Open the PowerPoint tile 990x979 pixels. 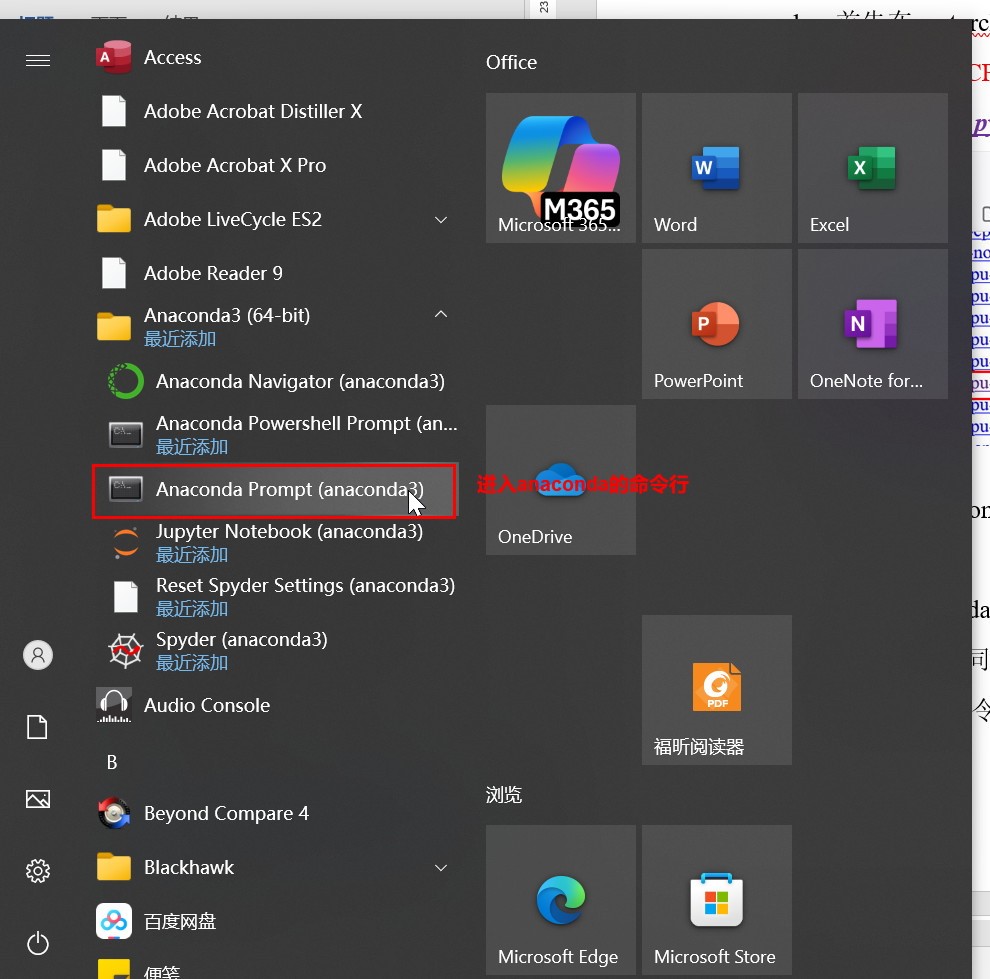pos(717,324)
